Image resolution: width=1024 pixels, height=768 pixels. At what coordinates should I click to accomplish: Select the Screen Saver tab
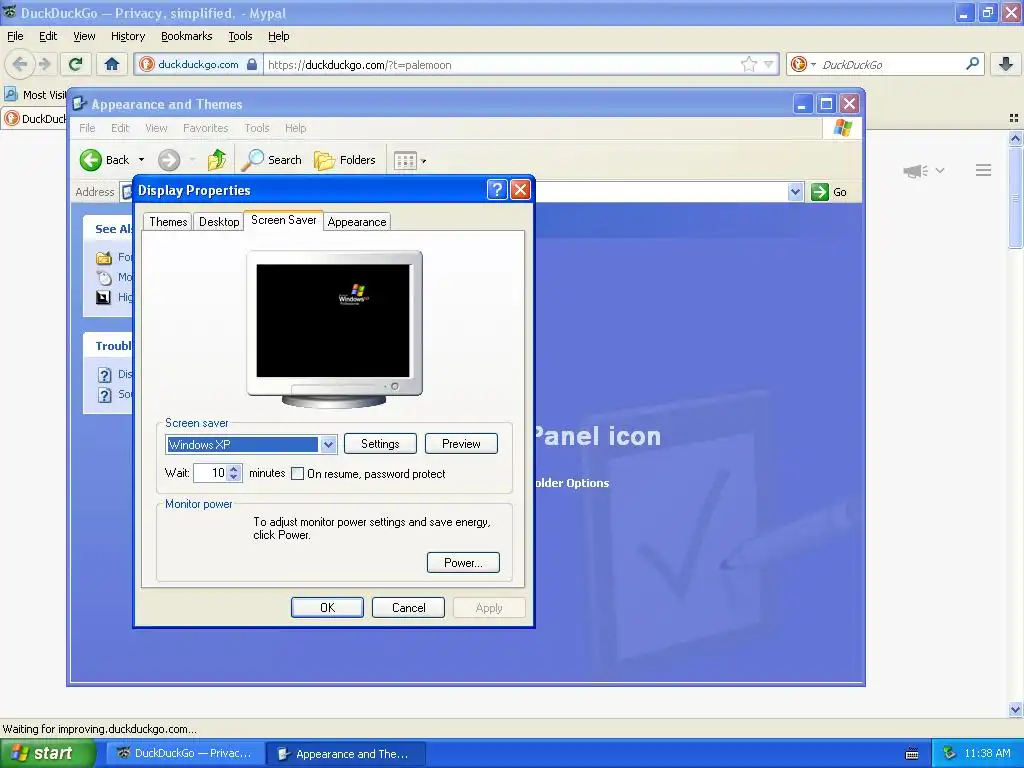point(283,220)
